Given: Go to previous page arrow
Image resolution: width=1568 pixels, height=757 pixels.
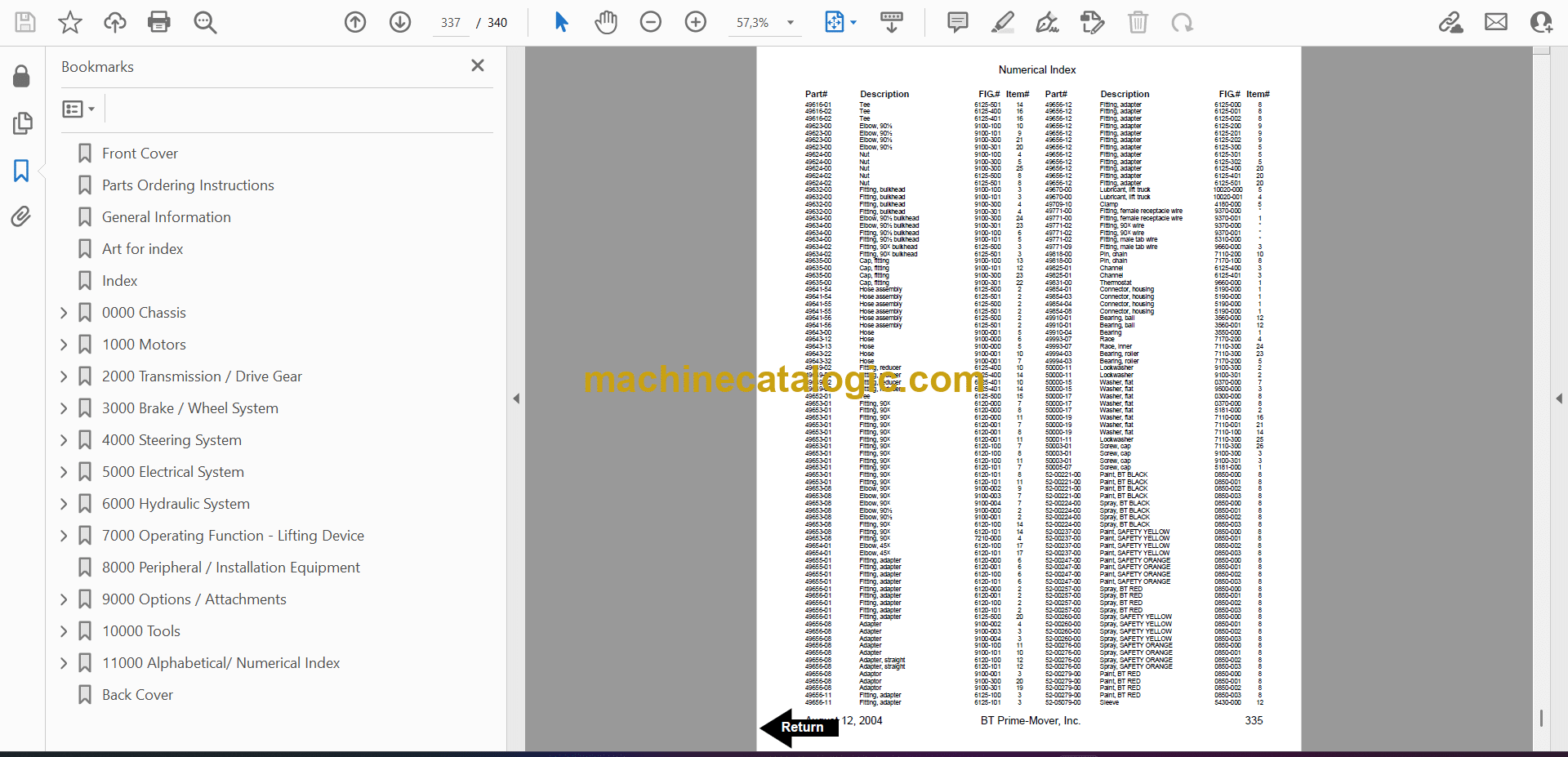Looking at the screenshot, I should 355,22.
